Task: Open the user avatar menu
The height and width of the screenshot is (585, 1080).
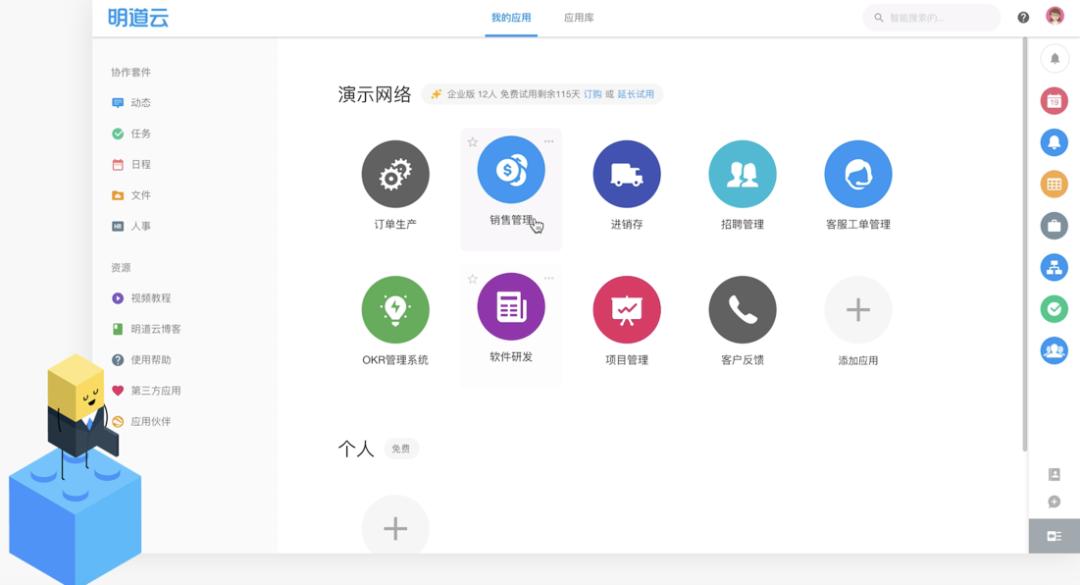Action: click(1055, 17)
